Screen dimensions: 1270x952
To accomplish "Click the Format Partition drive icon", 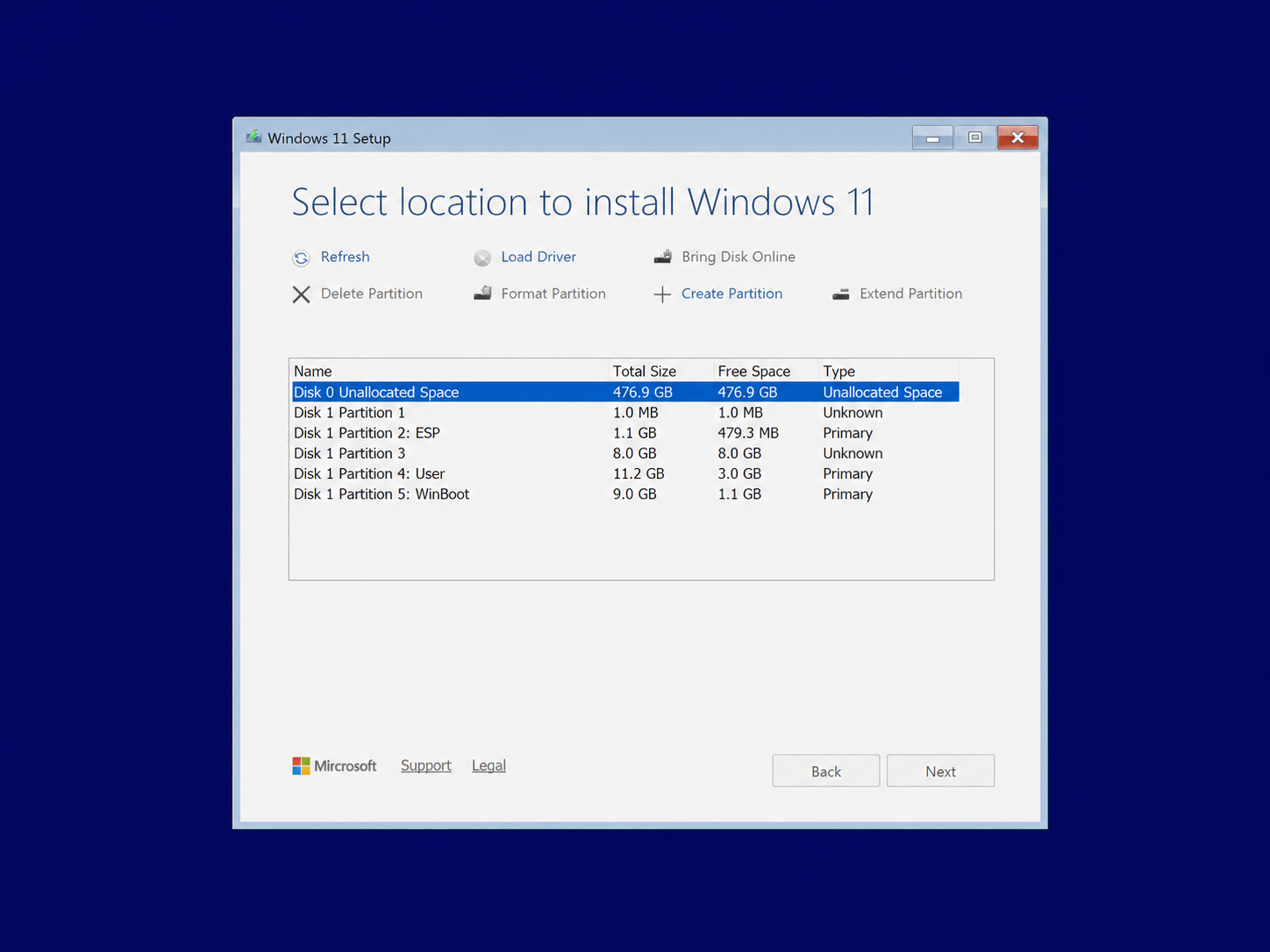I will point(482,293).
